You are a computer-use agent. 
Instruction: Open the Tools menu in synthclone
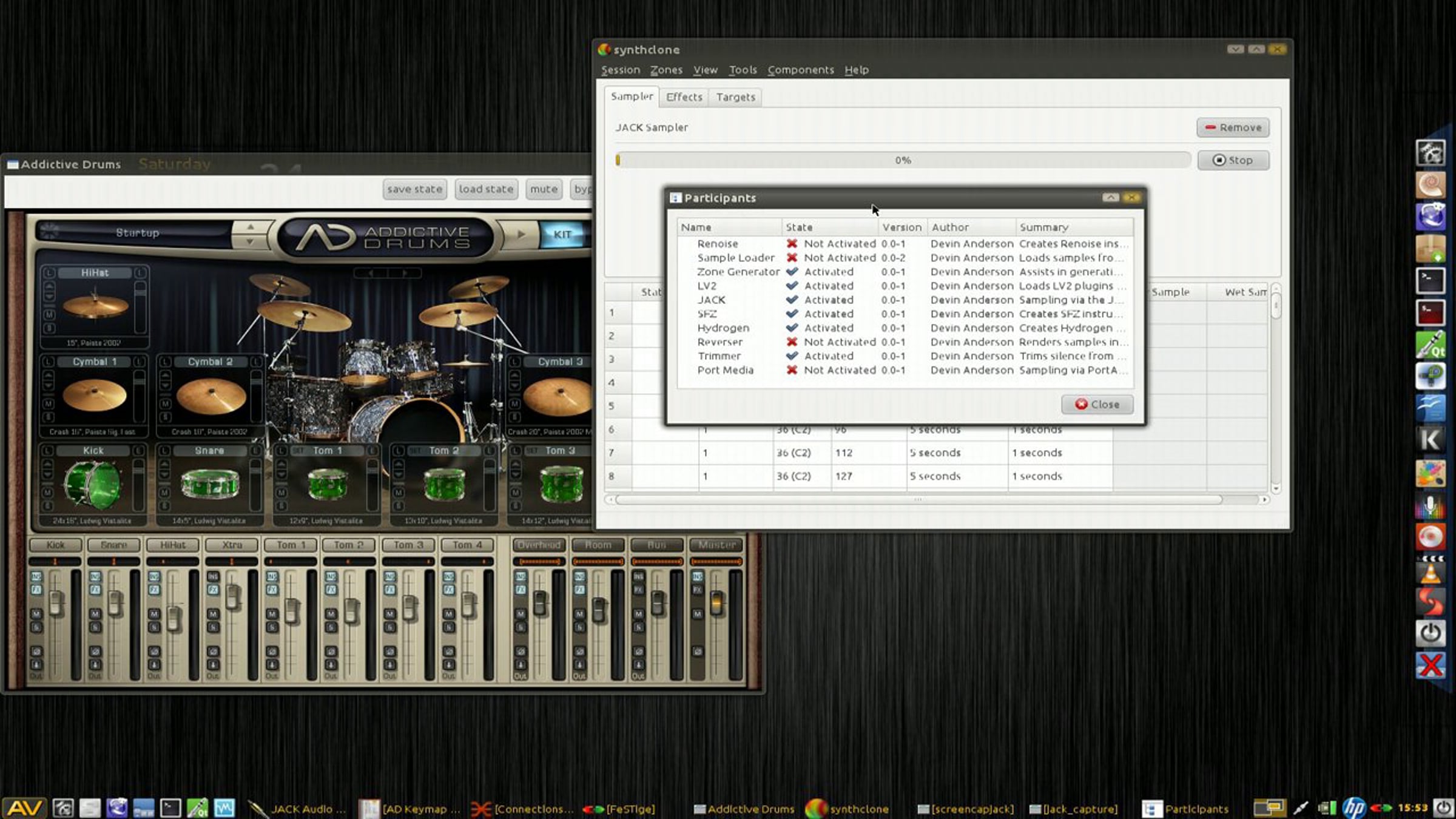click(x=743, y=70)
